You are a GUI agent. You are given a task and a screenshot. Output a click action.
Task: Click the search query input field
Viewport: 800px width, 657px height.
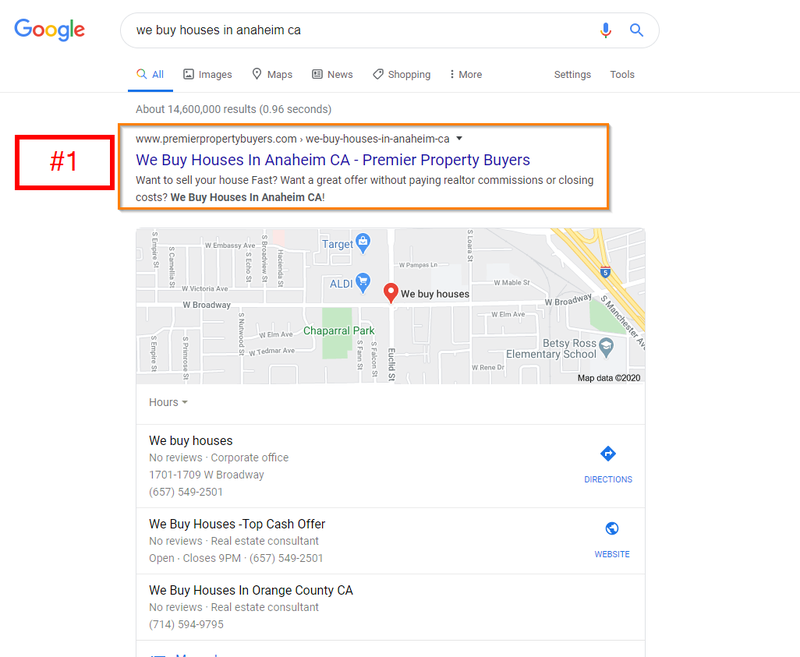tap(357, 30)
